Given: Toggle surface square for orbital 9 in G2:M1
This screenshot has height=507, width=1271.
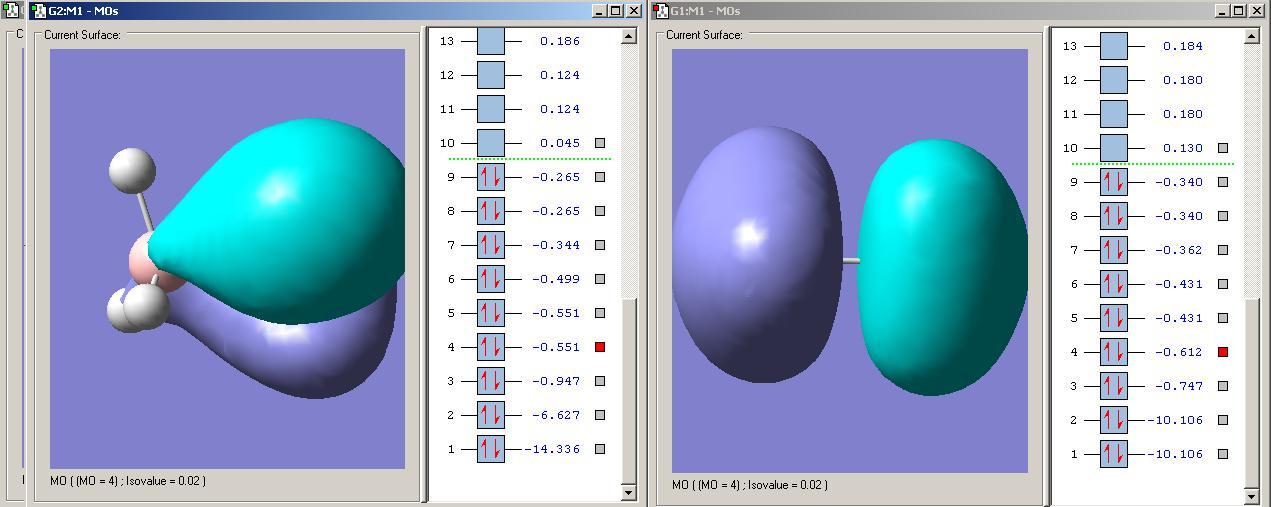Looking at the screenshot, I should [600, 177].
